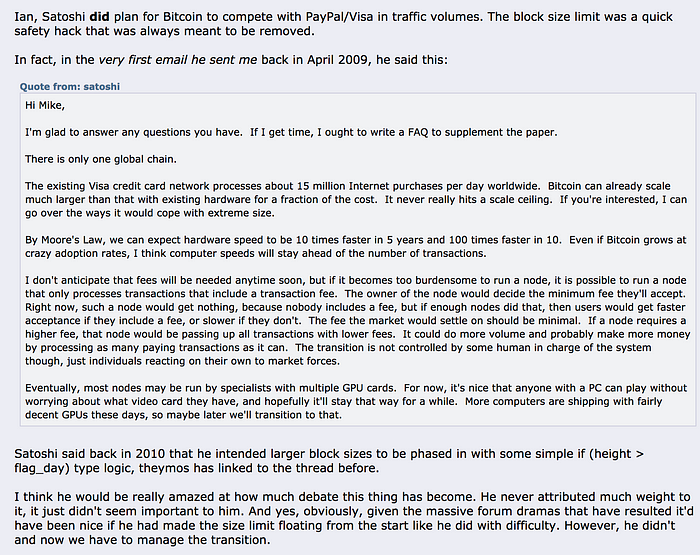Viewport: 700px width, 555px height.
Task: Click the bold word 'did' in the first line
Action: point(99,17)
